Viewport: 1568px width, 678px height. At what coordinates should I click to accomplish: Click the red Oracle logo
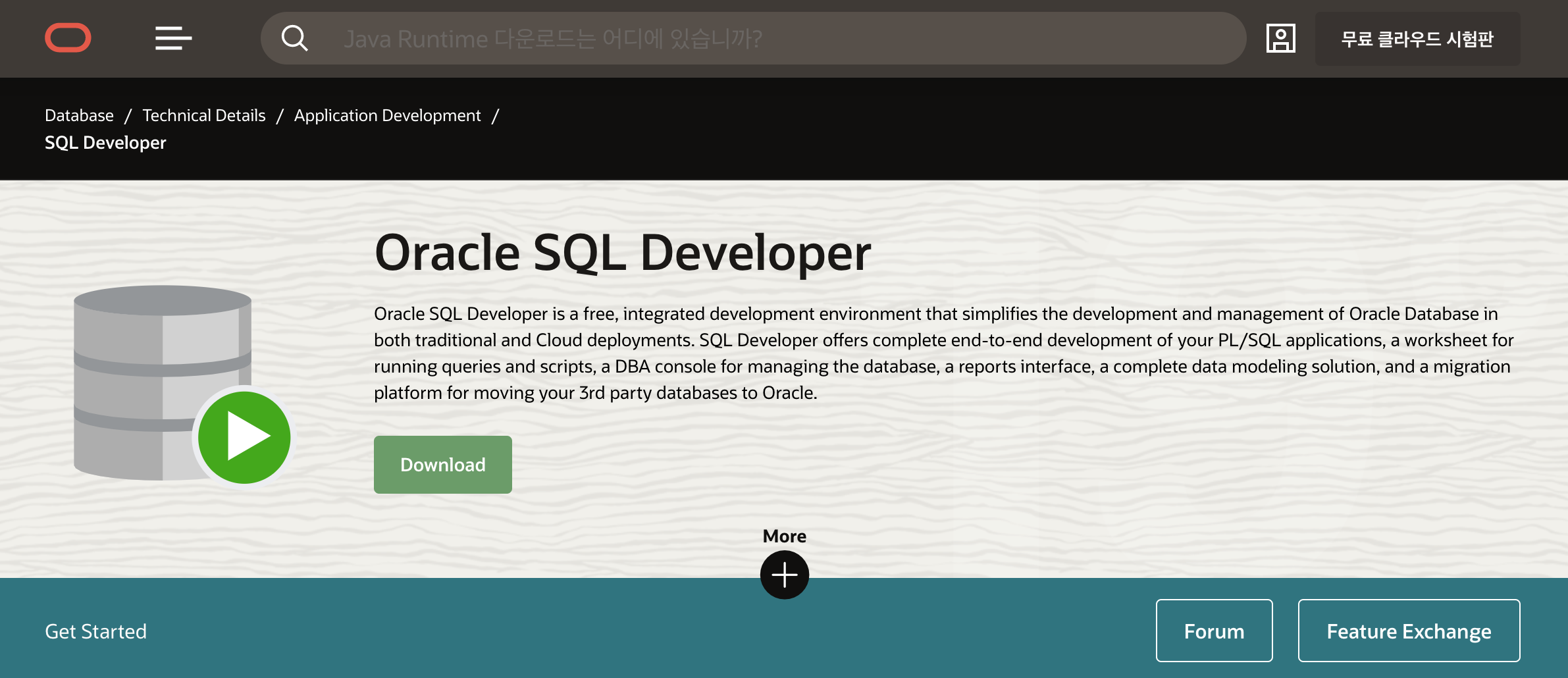click(68, 38)
